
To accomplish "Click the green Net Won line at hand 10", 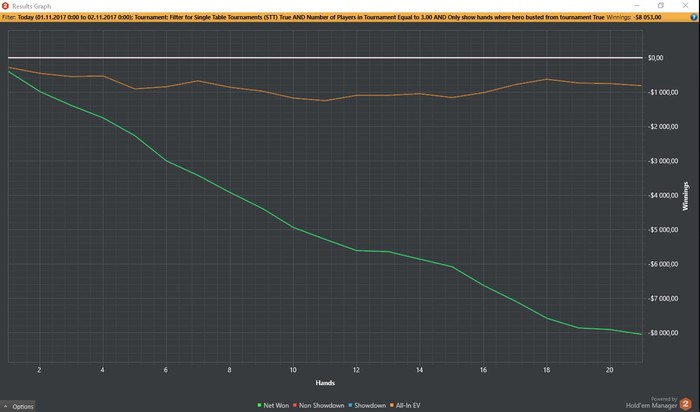I will click(x=293, y=227).
